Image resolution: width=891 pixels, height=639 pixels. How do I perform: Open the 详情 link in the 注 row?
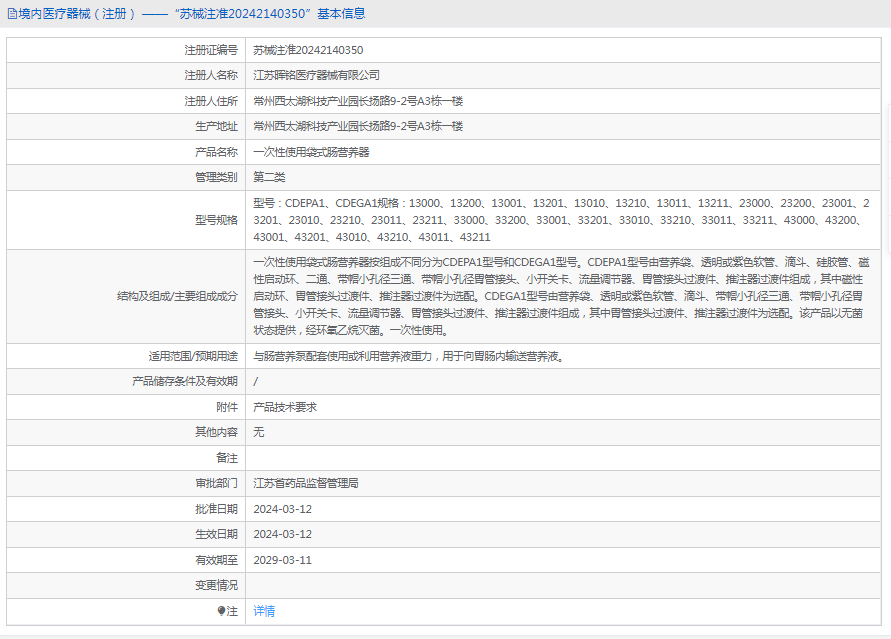click(x=264, y=611)
